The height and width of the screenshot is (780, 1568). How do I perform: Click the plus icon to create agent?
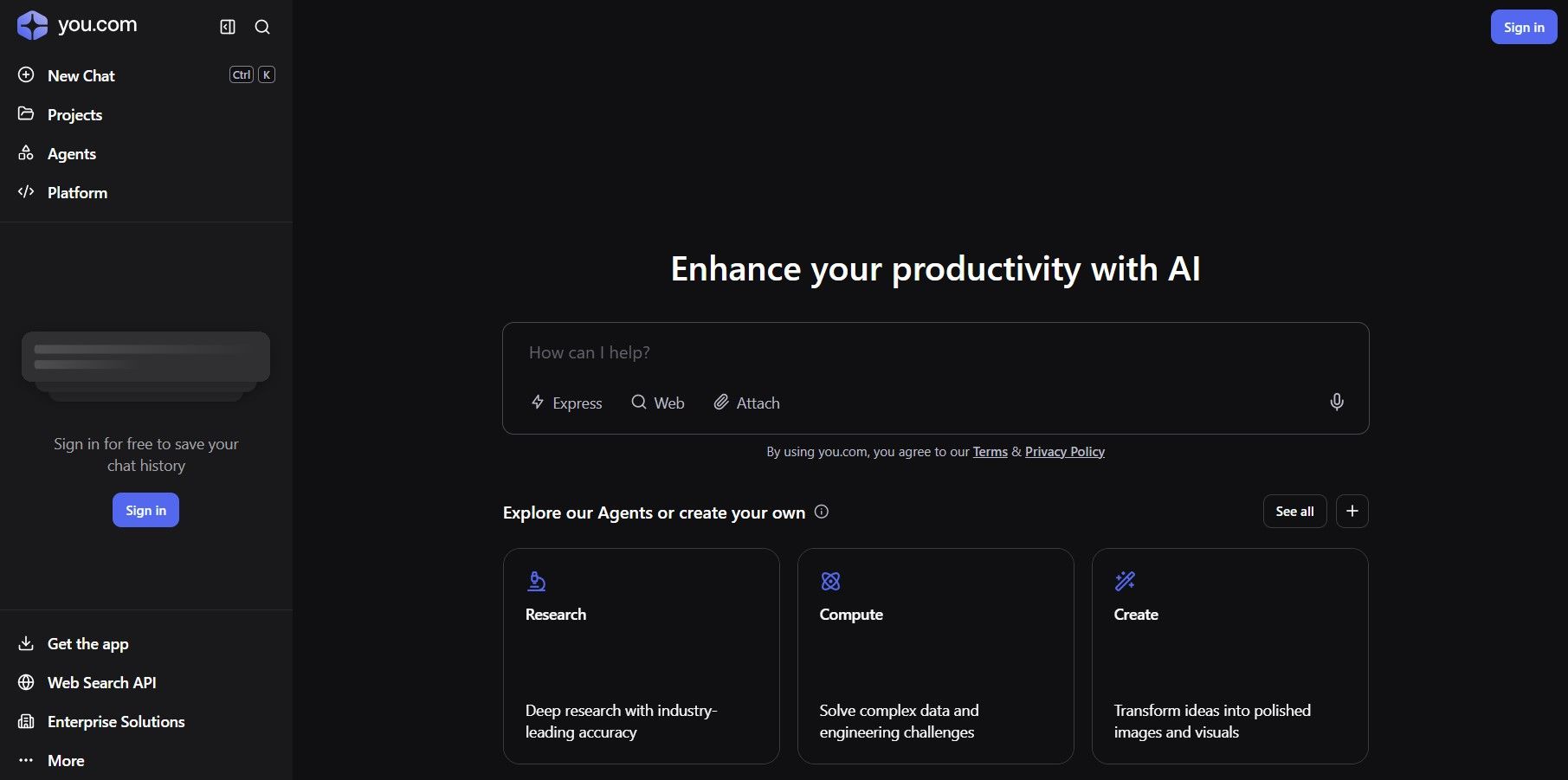click(1352, 511)
